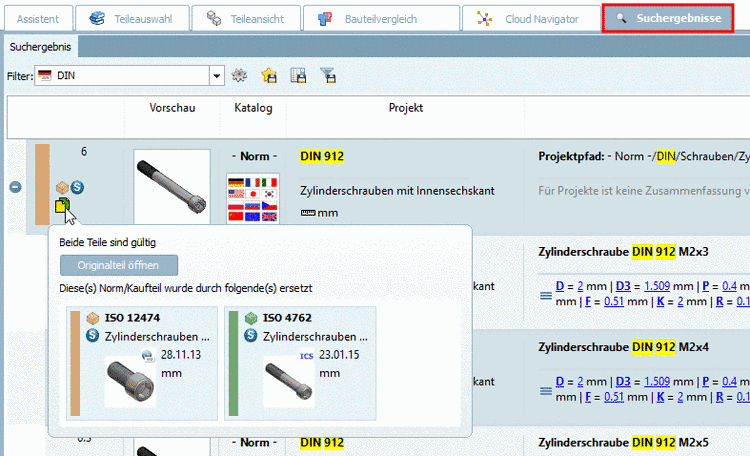Switch to the Bauteilvergleich tab

pyautogui.click(x=381, y=19)
